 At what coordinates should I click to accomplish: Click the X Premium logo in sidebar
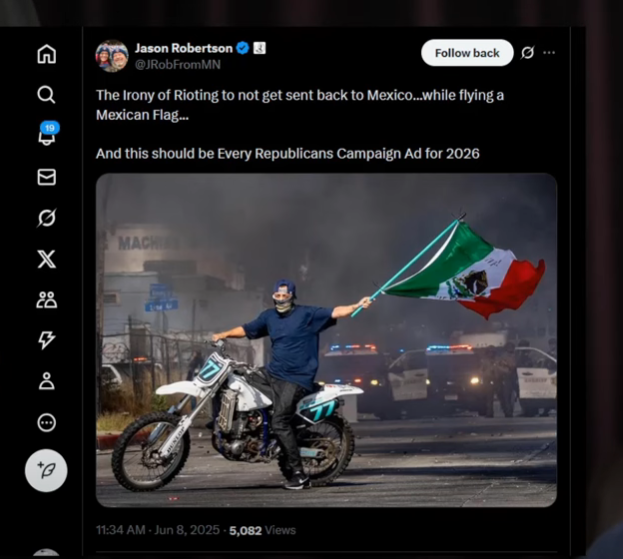click(x=46, y=259)
